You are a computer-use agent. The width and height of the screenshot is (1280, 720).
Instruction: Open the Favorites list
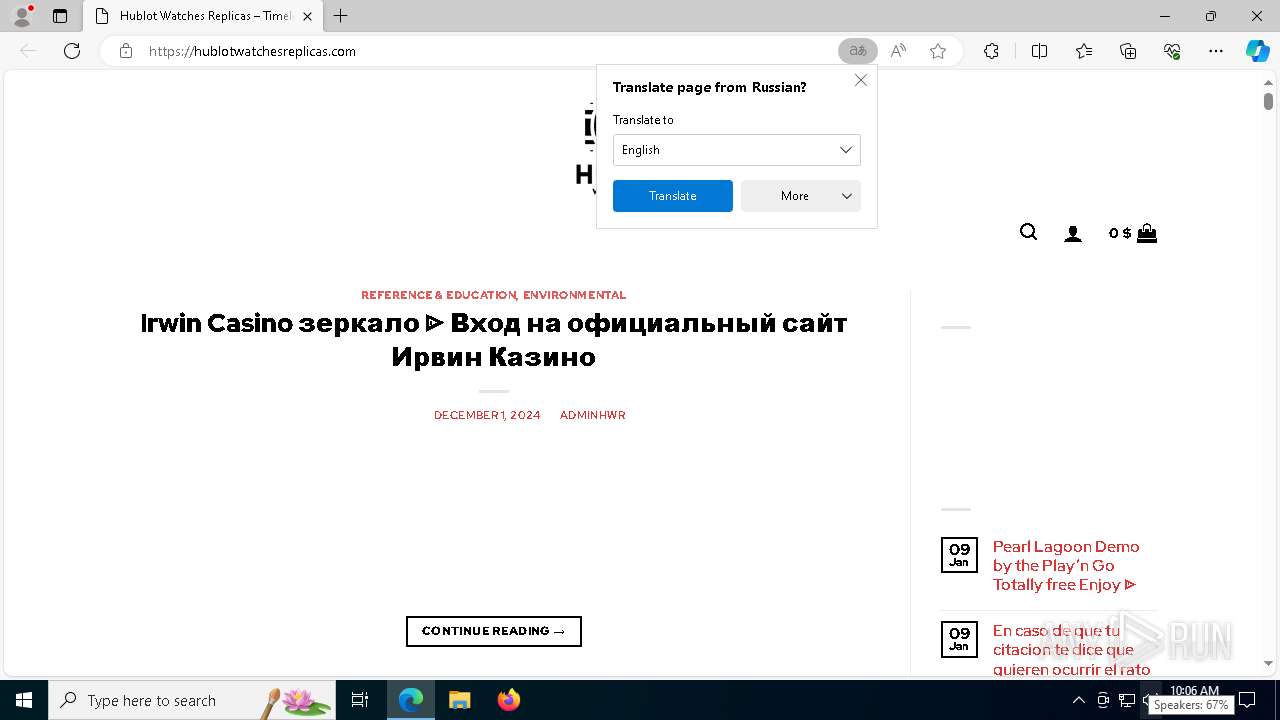pyautogui.click(x=1084, y=51)
